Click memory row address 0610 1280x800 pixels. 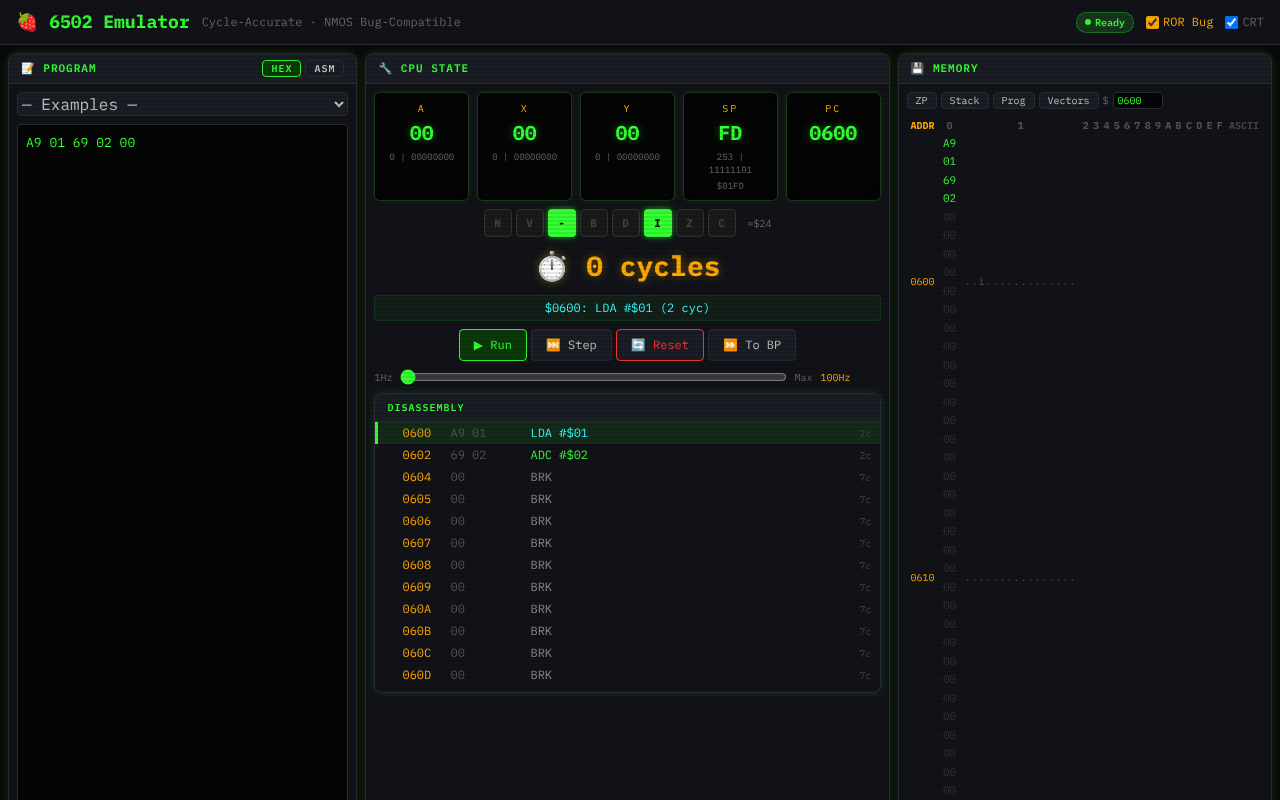922,578
